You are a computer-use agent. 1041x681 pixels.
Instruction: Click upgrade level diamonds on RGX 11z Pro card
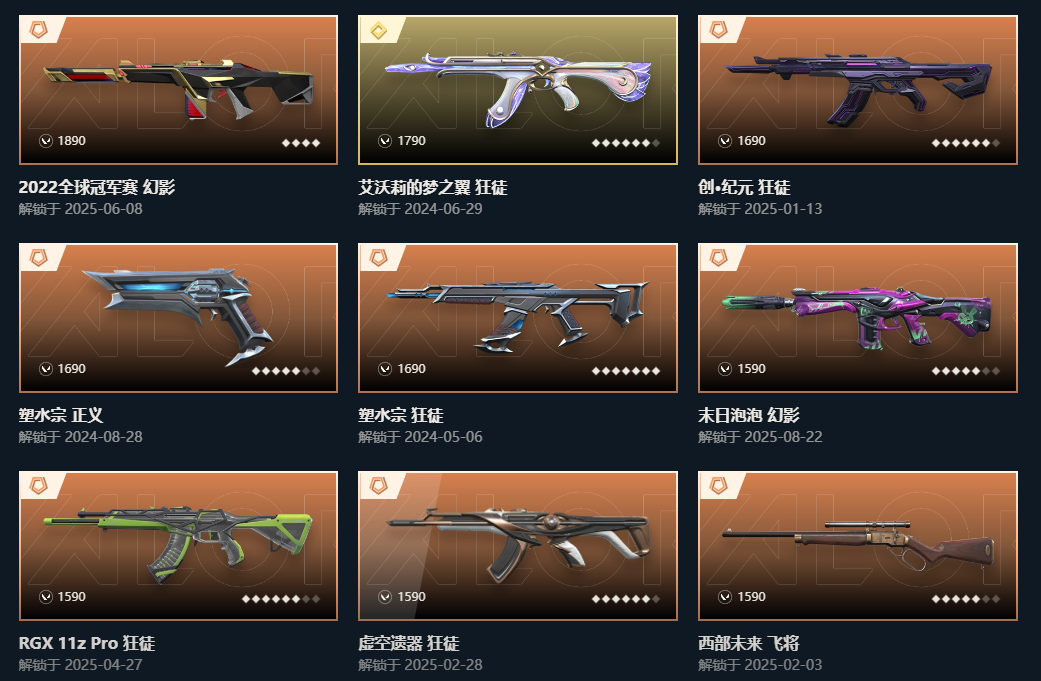(x=281, y=599)
